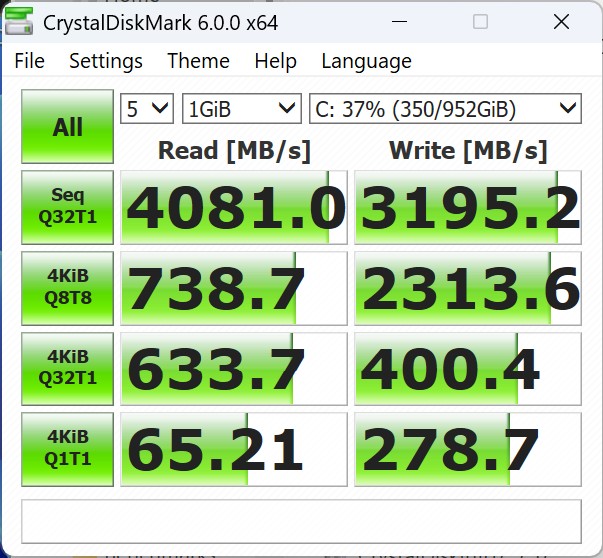Image resolution: width=603 pixels, height=558 pixels.
Task: Open the Language menu
Action: [x=366, y=61]
